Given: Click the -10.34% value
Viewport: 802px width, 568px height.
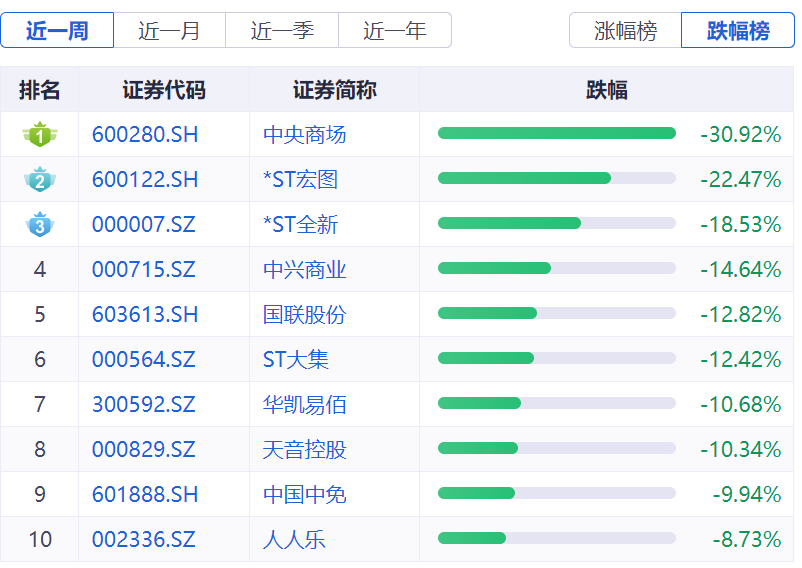Looking at the screenshot, I should (x=741, y=450).
